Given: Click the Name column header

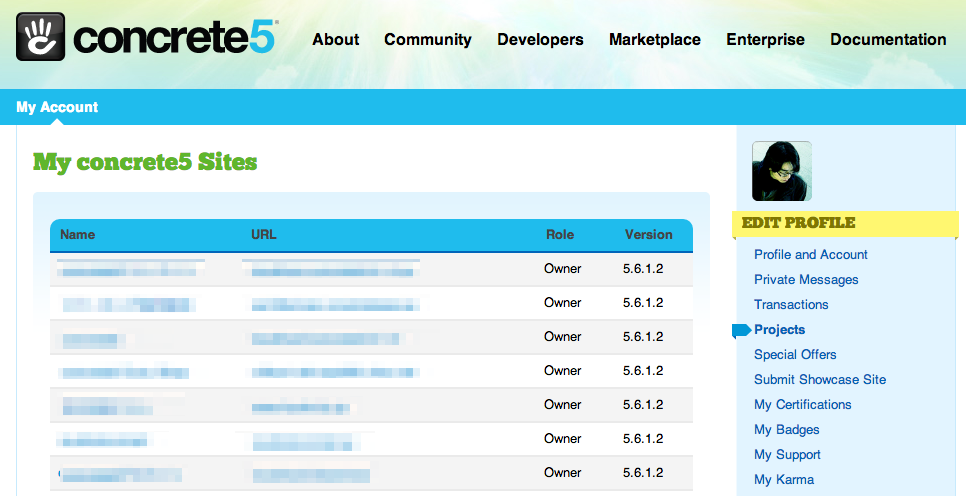Looking at the screenshot, I should click(78, 235).
